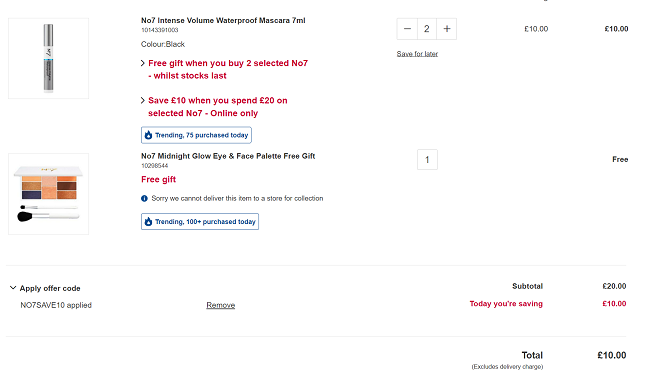
Task: Decrease mascara quantity with minus button
Action: 407,29
